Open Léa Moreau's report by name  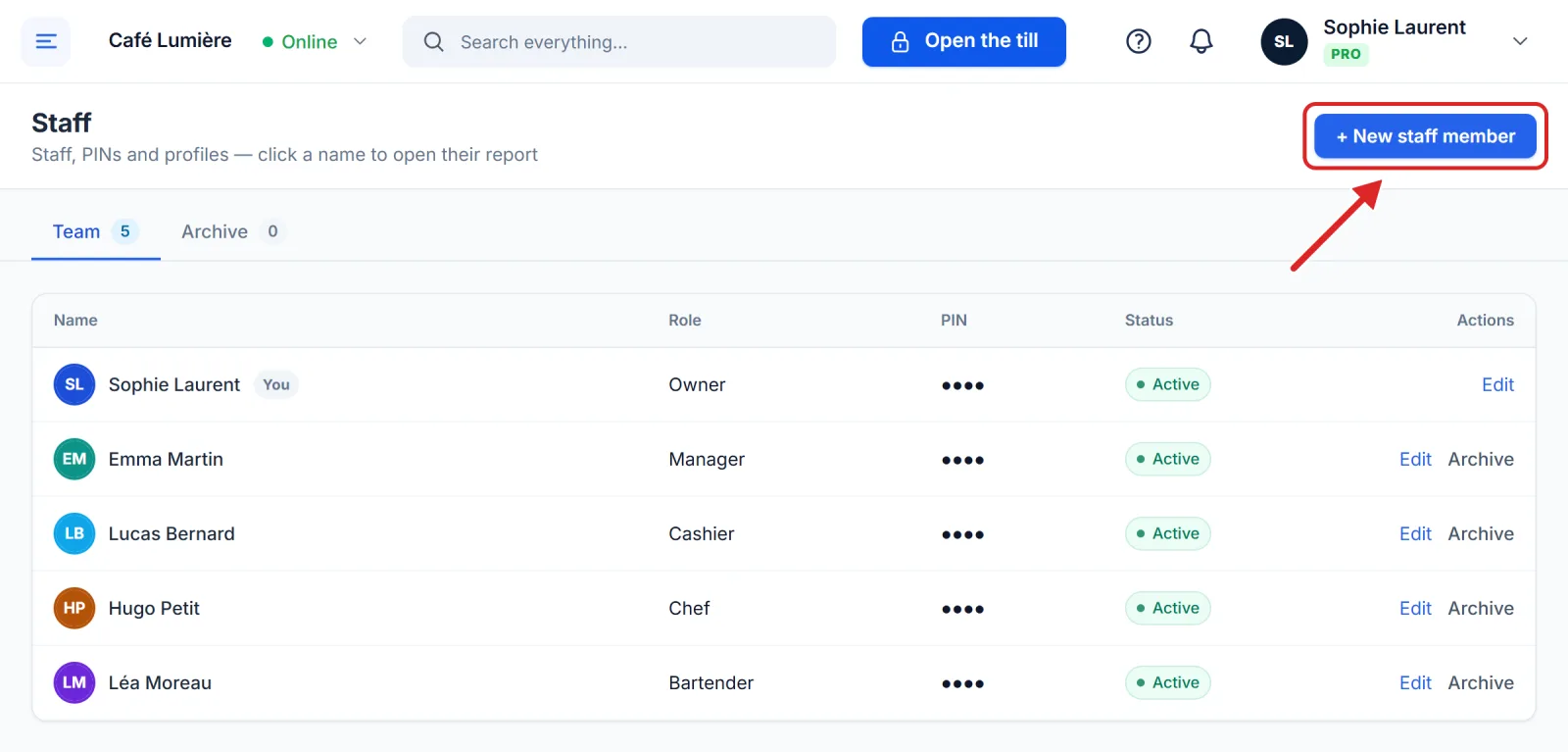pyautogui.click(x=160, y=682)
